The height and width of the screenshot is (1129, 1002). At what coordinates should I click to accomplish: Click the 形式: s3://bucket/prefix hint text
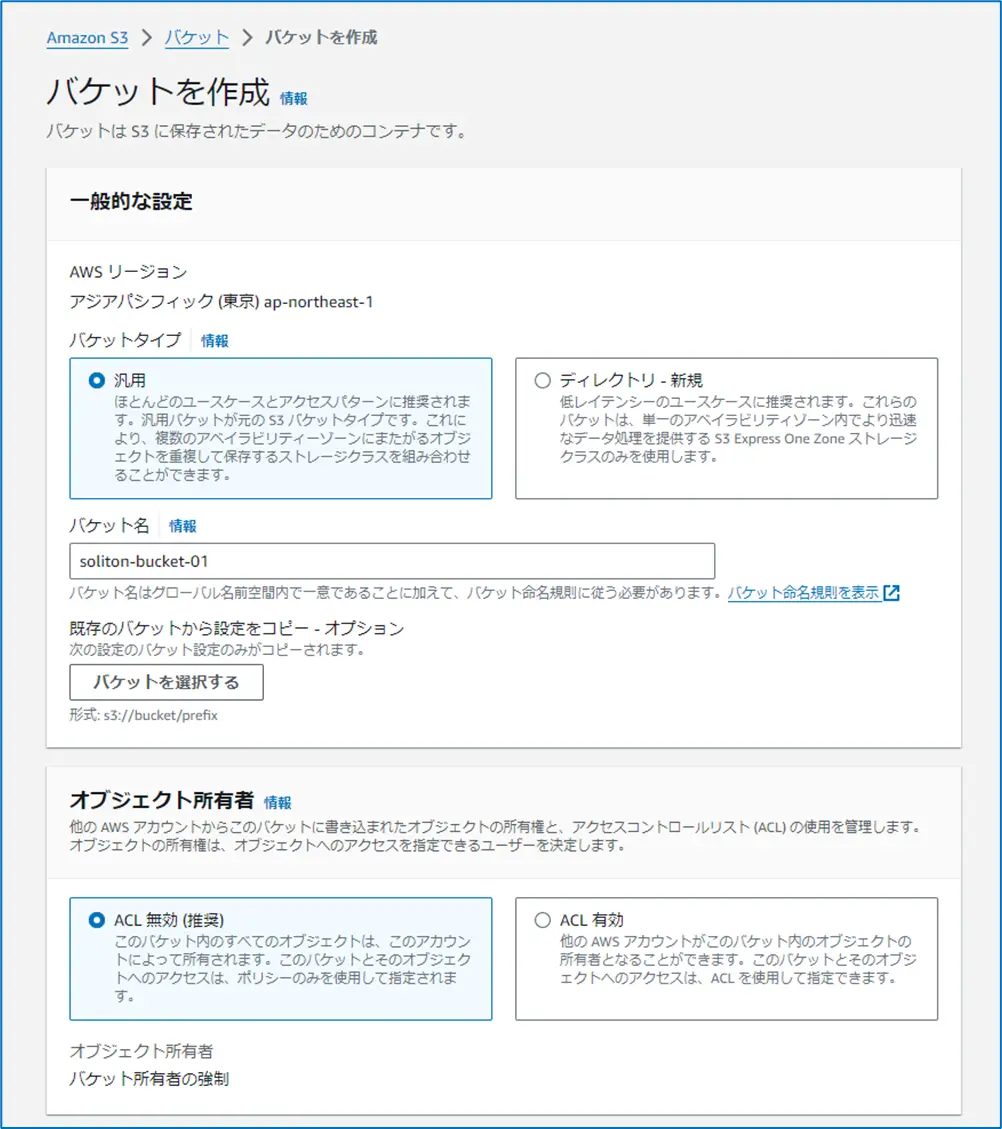(143, 715)
